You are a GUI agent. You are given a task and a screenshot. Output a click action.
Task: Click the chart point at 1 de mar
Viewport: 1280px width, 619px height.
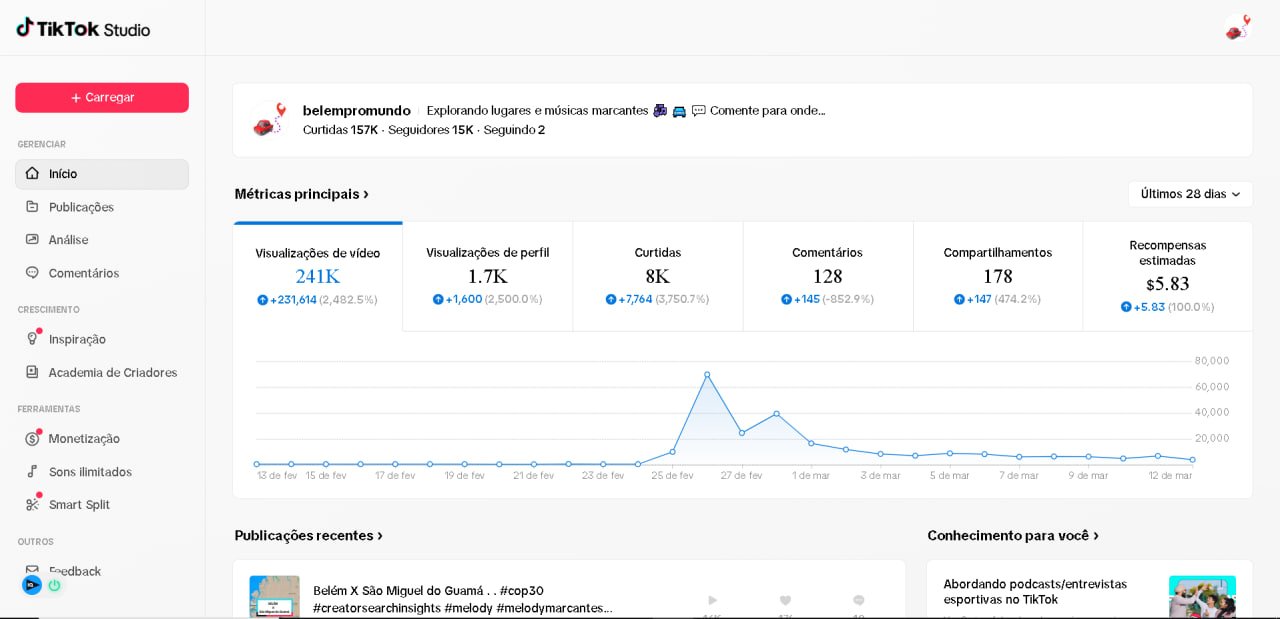(811, 443)
